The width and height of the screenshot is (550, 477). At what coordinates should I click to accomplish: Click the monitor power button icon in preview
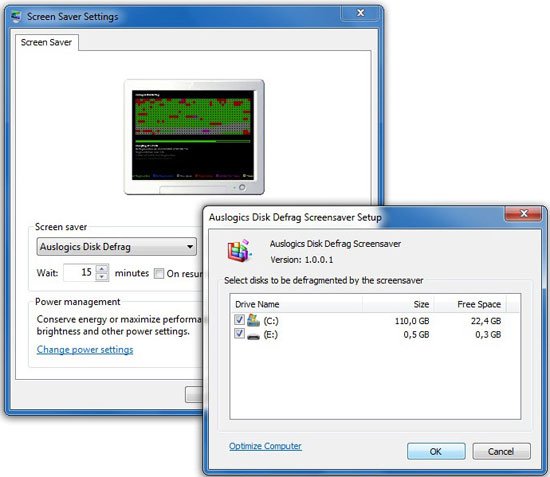click(242, 188)
